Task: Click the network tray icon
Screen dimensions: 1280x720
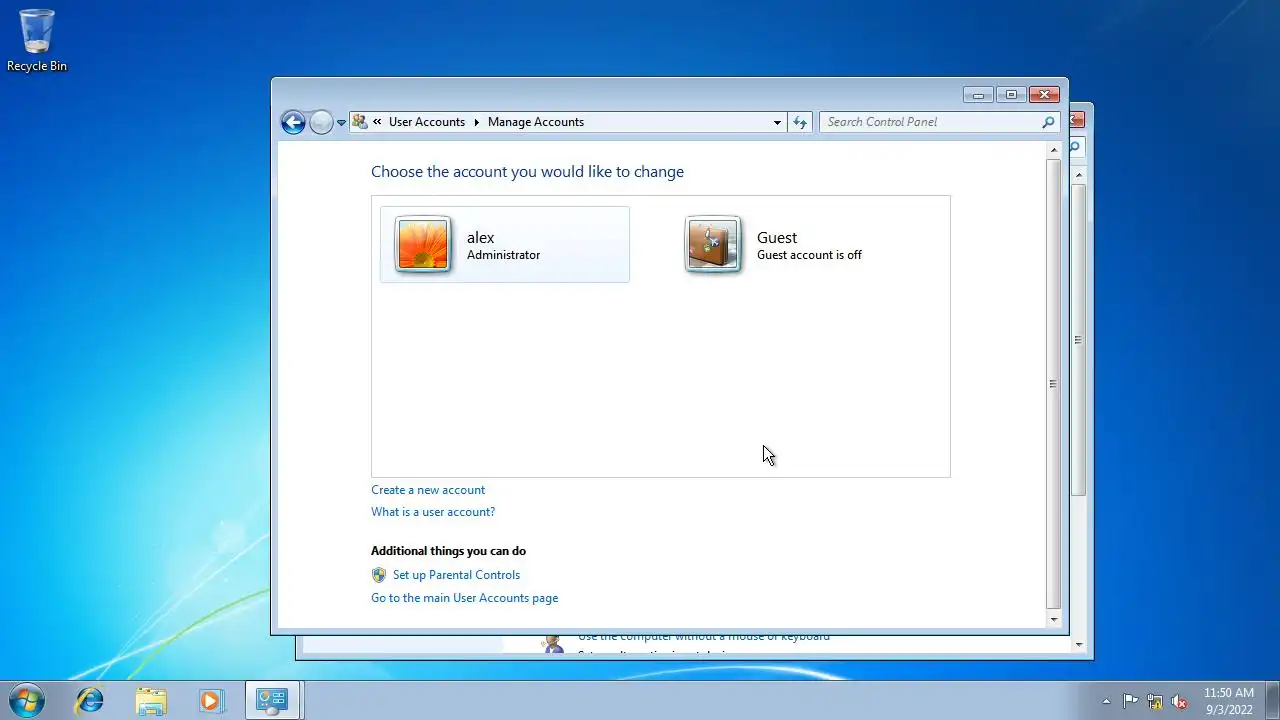Action: (x=1155, y=701)
